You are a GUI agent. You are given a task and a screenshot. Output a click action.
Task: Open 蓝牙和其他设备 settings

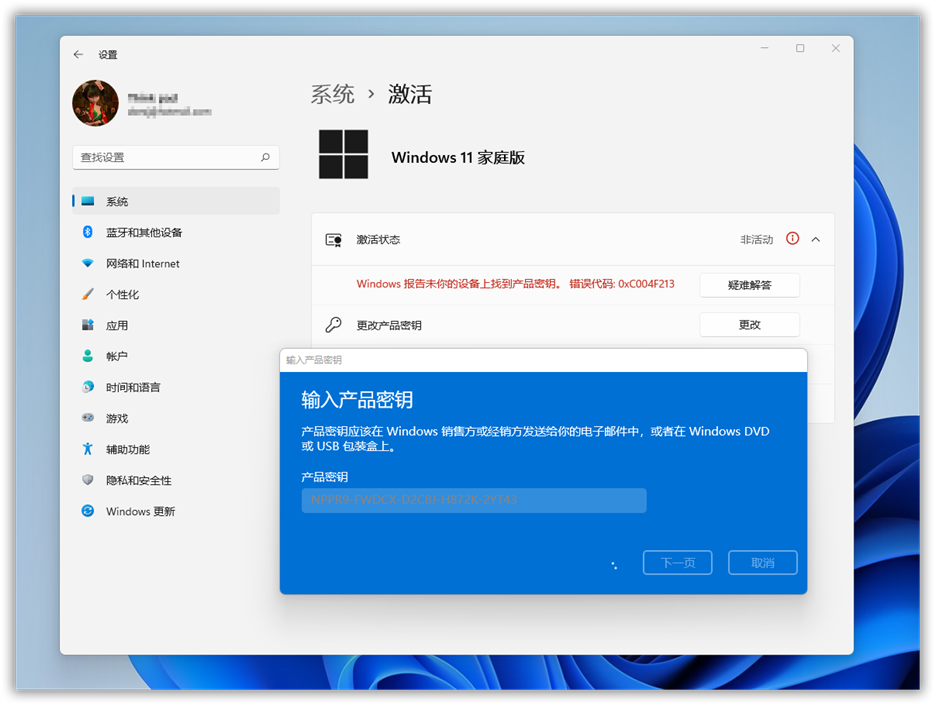pyautogui.click(x=176, y=232)
